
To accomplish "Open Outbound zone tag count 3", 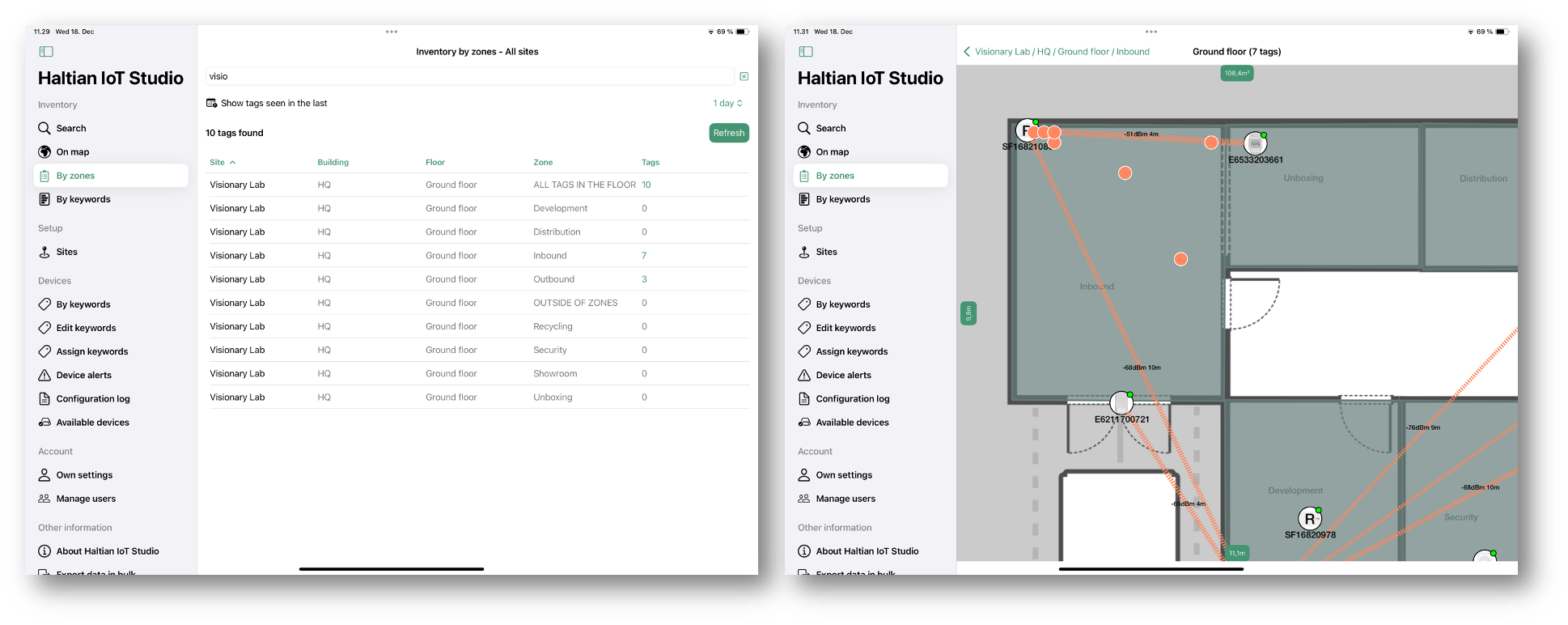I will coord(644,279).
